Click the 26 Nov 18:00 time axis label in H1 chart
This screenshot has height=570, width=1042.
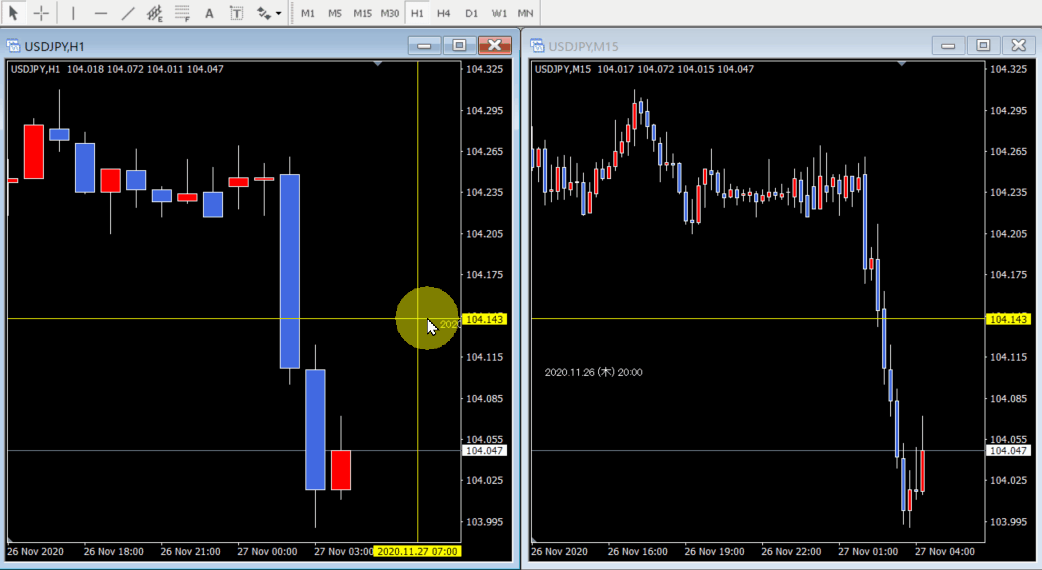pos(114,551)
